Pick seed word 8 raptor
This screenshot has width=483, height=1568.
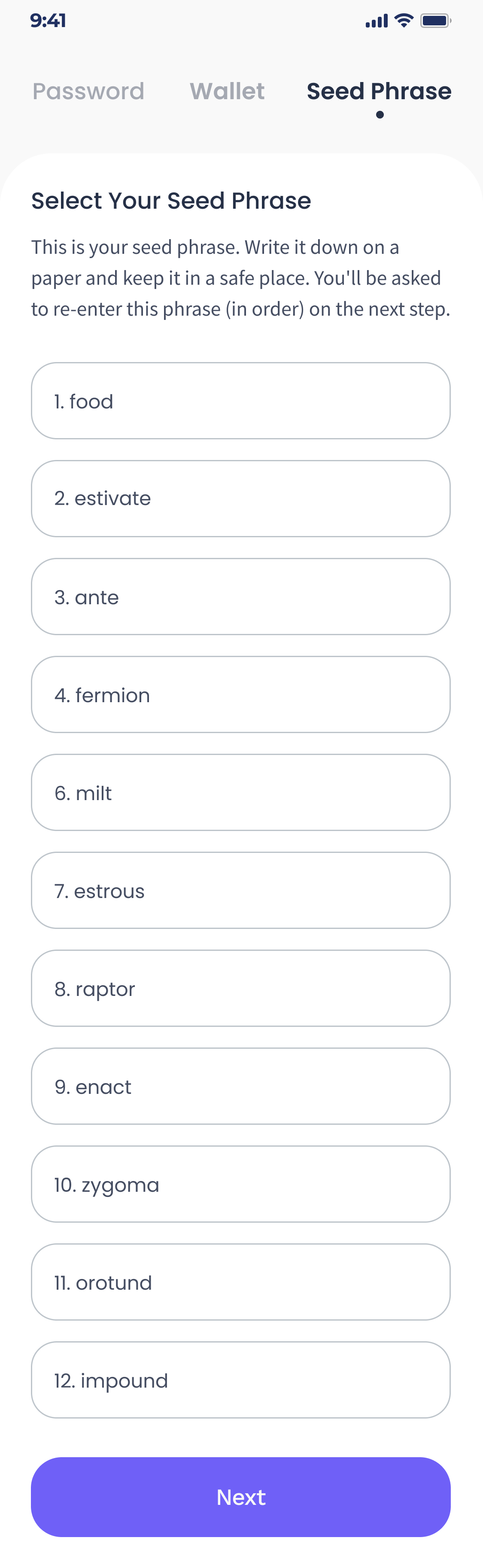click(241, 989)
